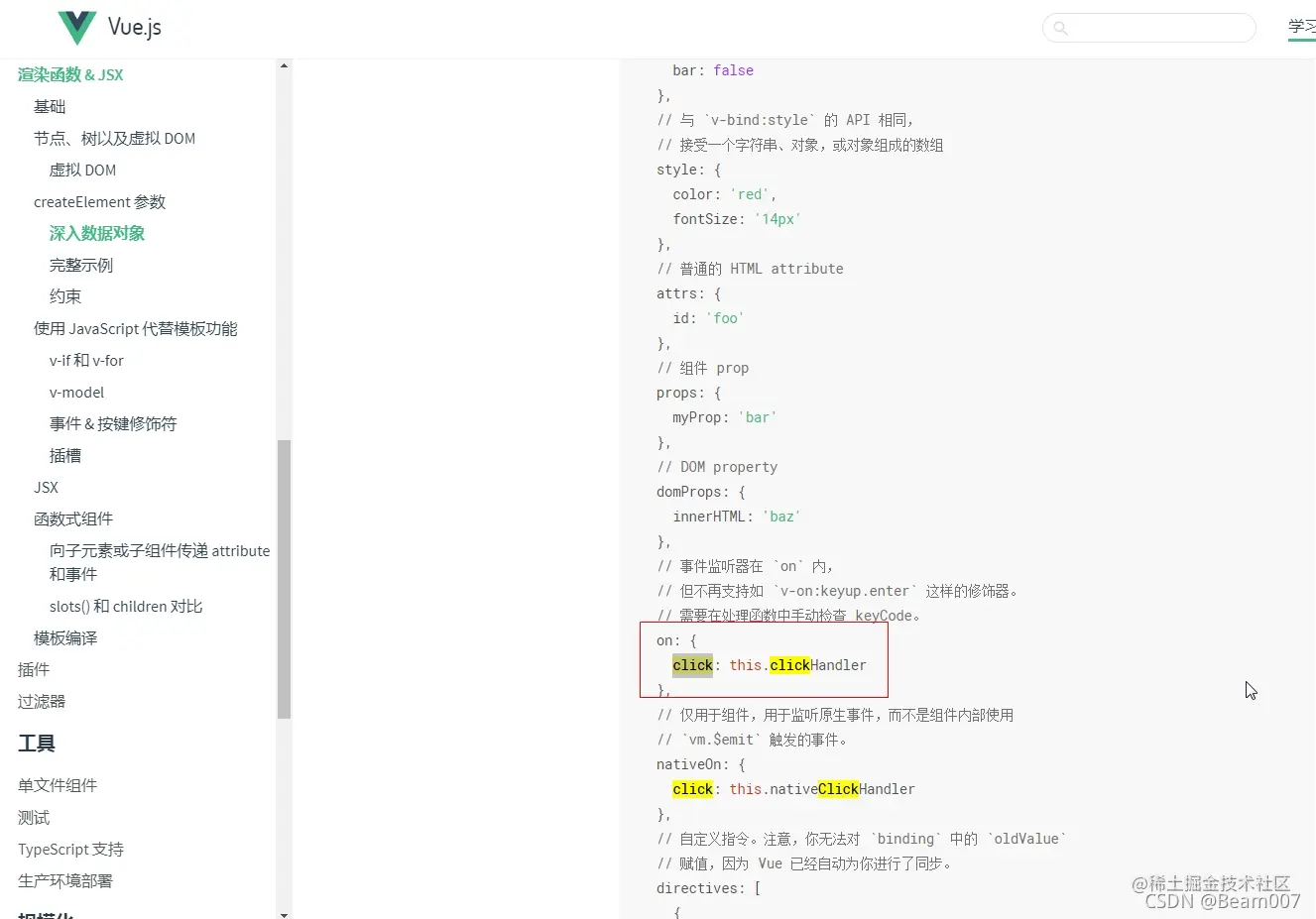Select 深入数据对象 active sidebar item
Screen dimensions: 1316x919
click(x=97, y=233)
